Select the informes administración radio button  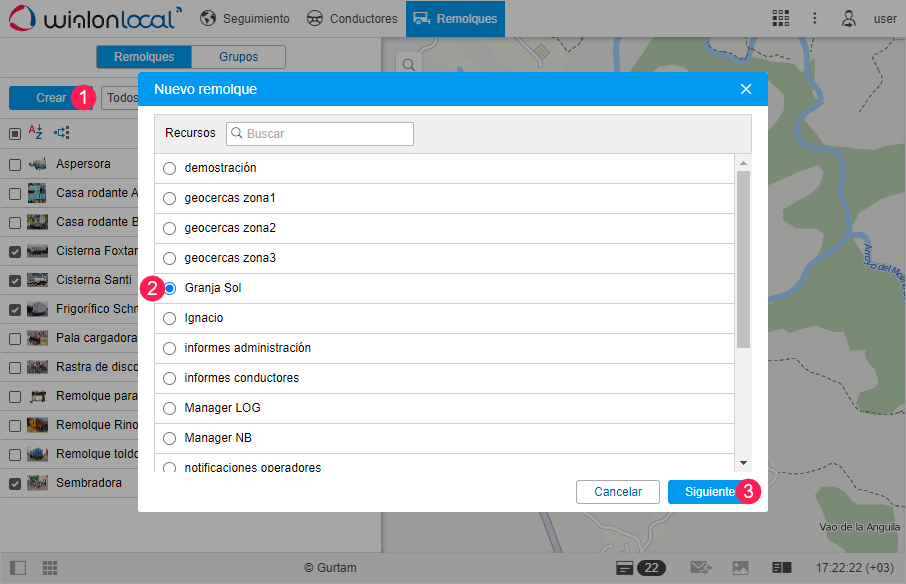click(x=169, y=349)
